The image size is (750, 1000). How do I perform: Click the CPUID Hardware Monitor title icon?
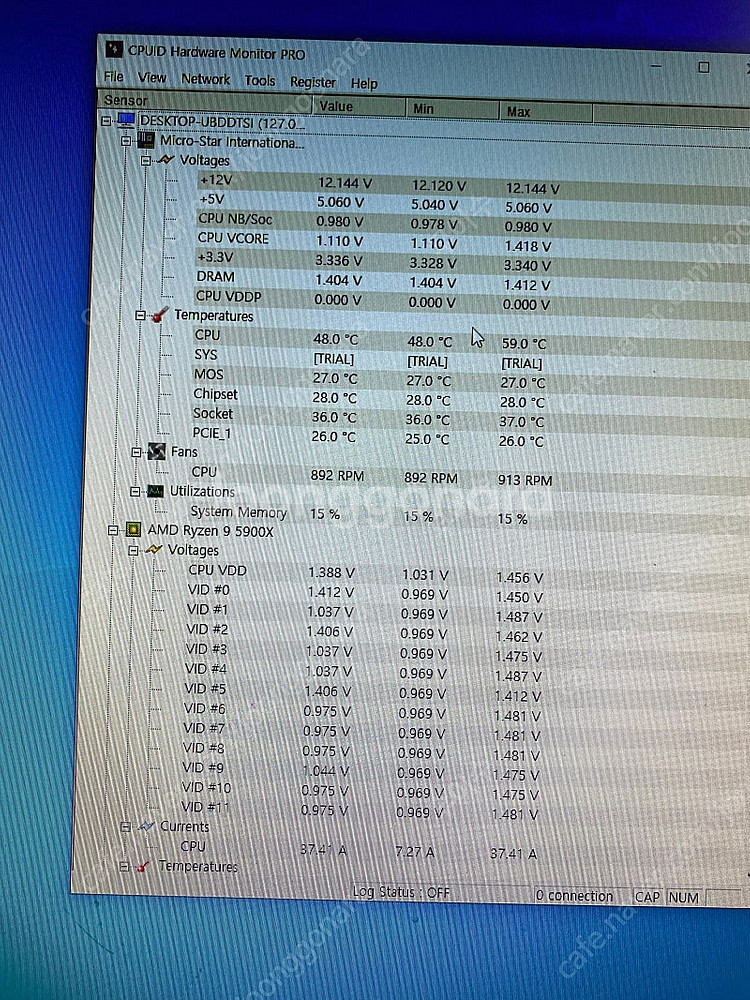point(114,49)
